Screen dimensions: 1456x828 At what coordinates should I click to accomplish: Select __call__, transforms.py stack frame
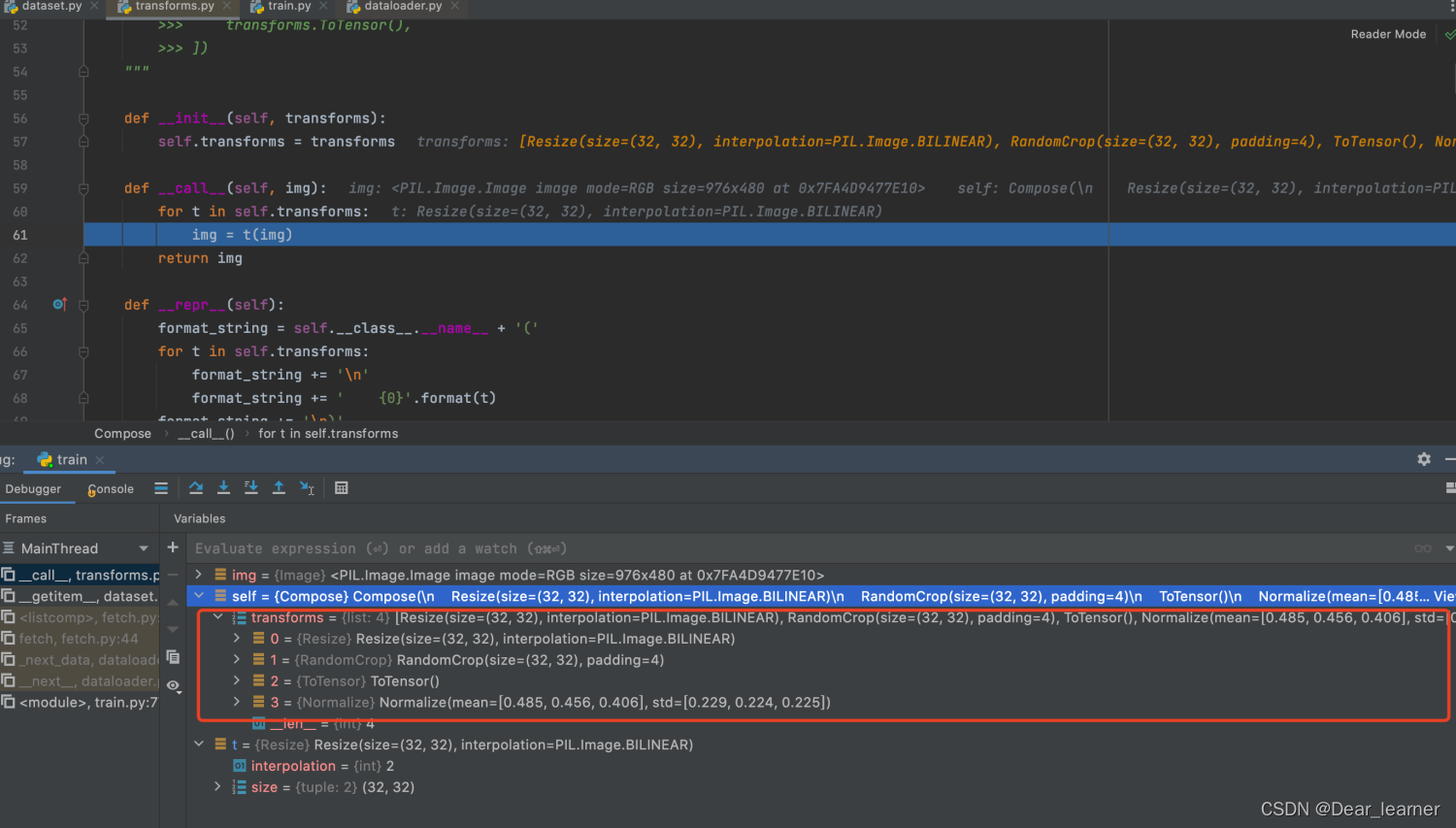pos(80,575)
